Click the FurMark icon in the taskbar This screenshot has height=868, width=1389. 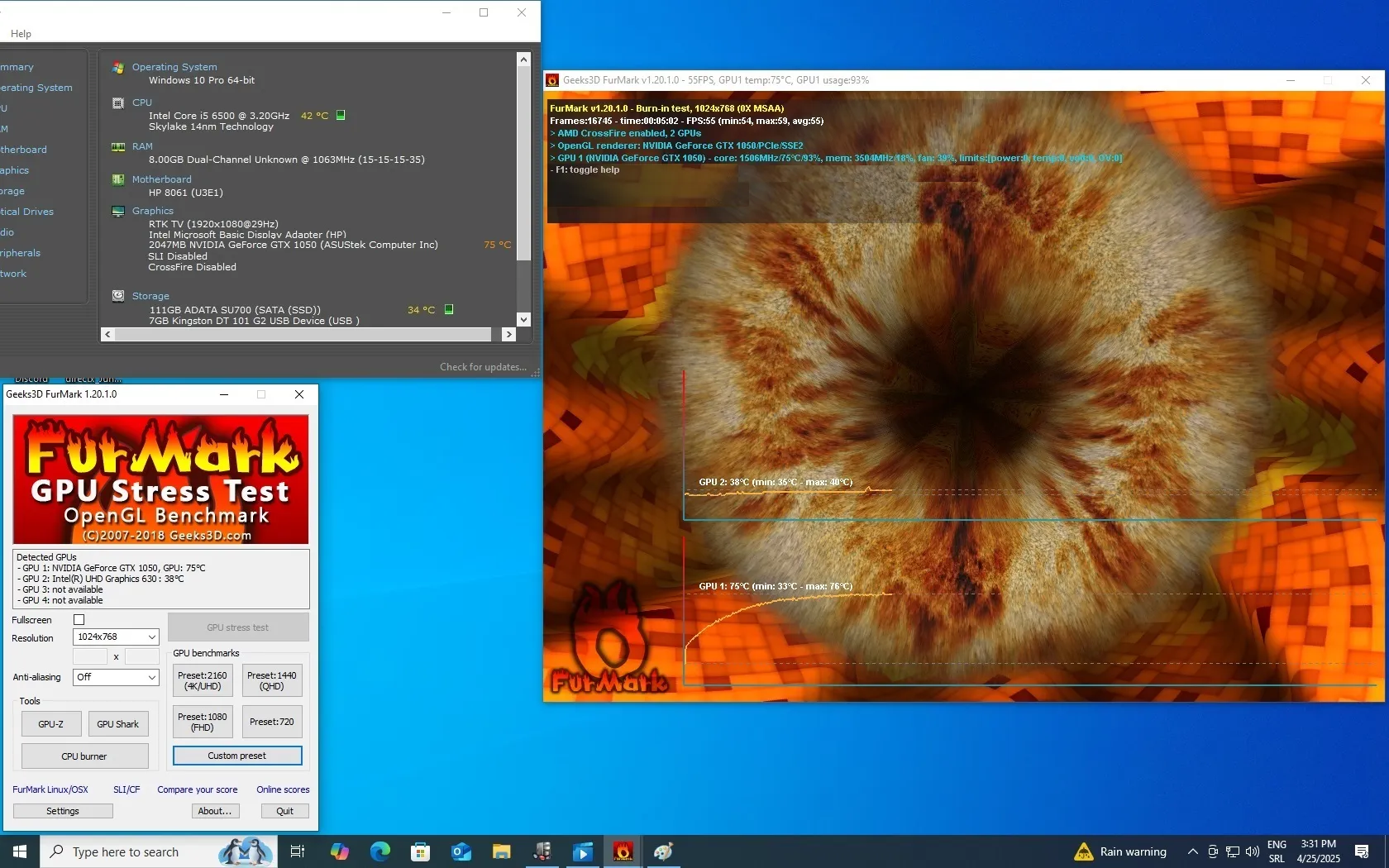click(x=623, y=851)
